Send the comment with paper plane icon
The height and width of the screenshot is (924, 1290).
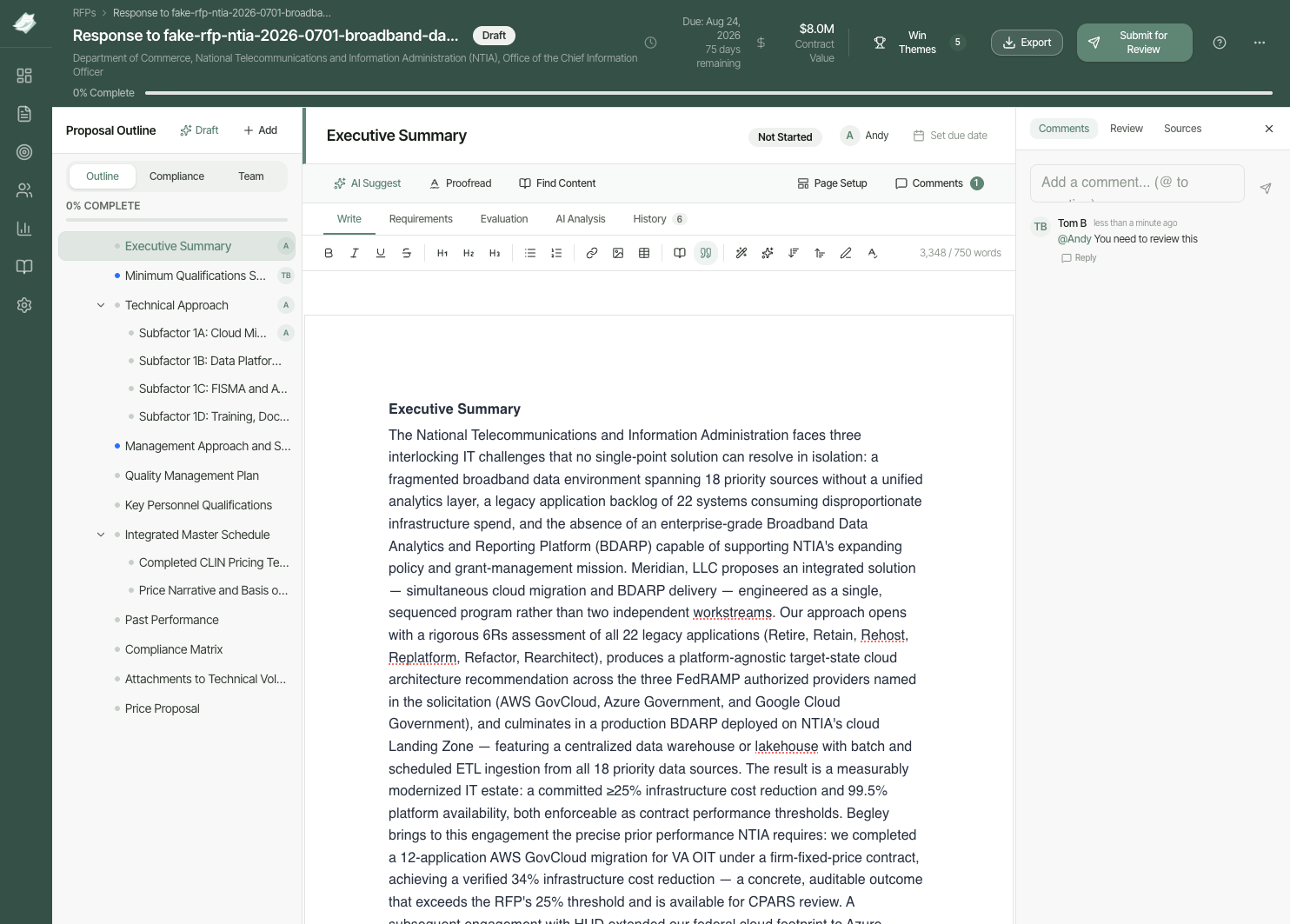pos(1266,188)
